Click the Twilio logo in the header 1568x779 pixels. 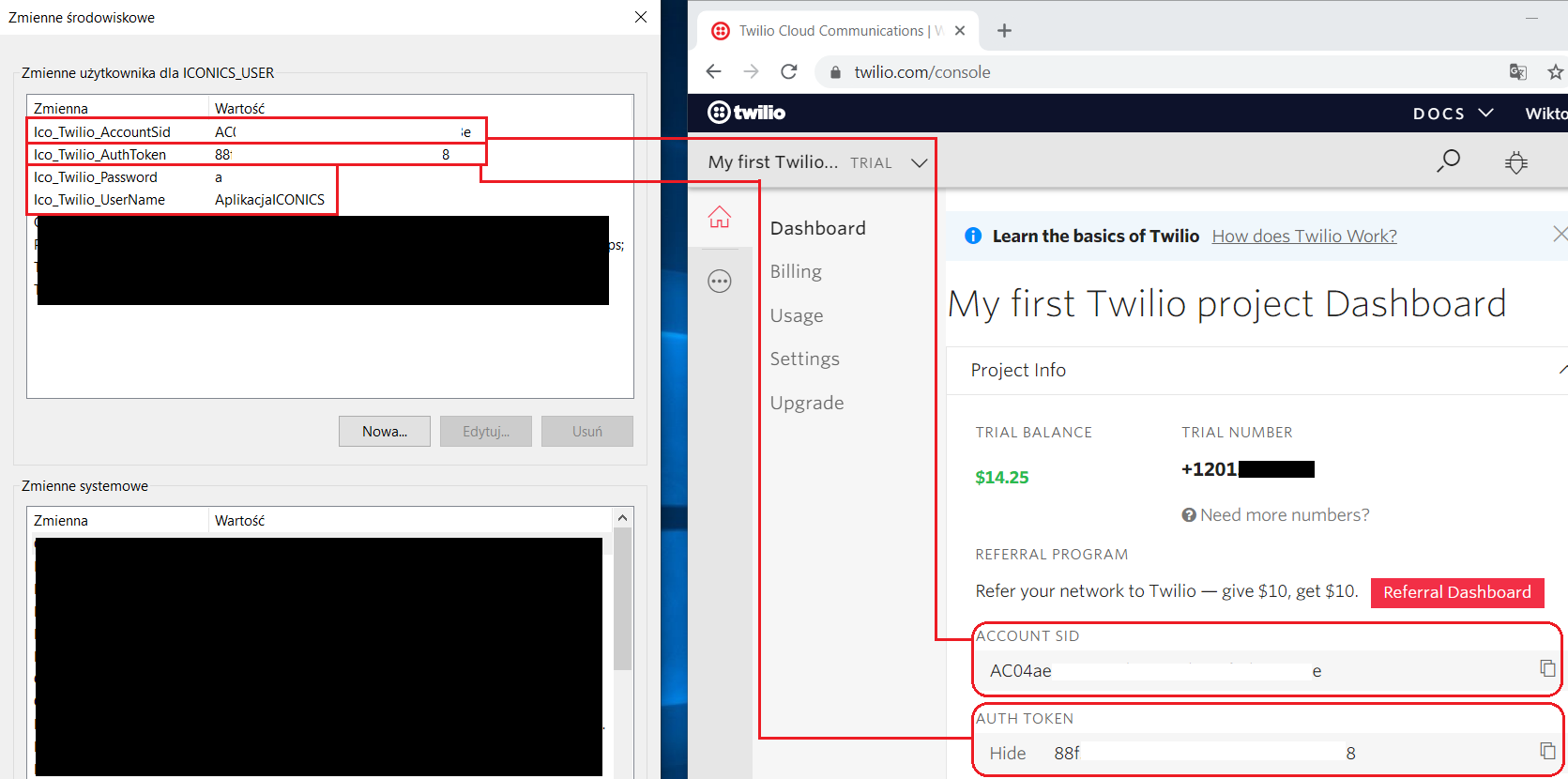[746, 113]
